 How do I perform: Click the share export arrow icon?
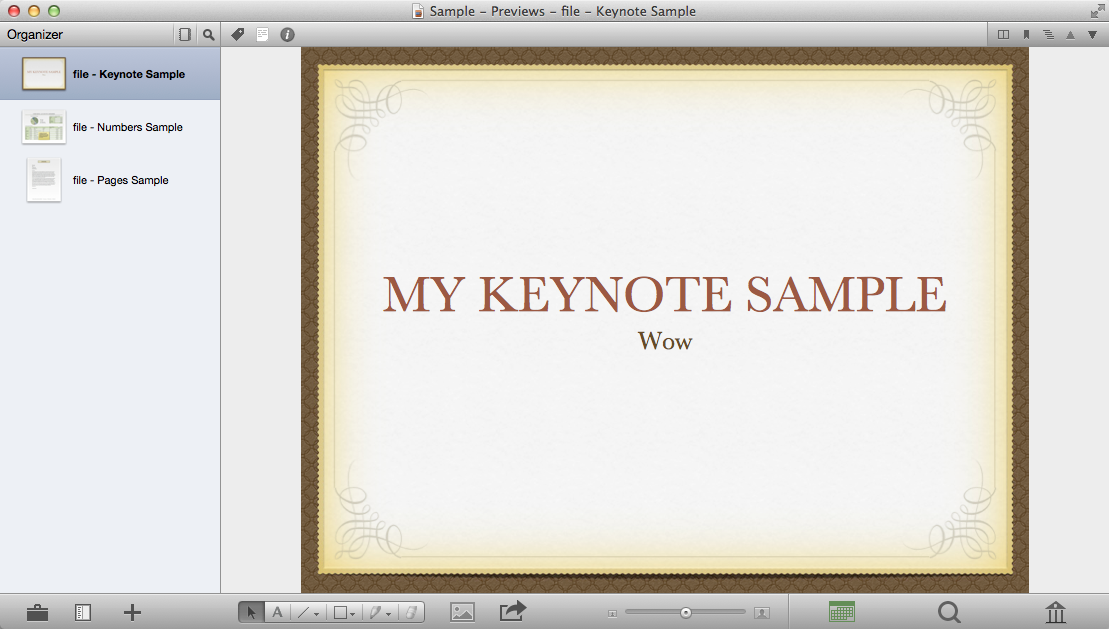click(x=513, y=611)
